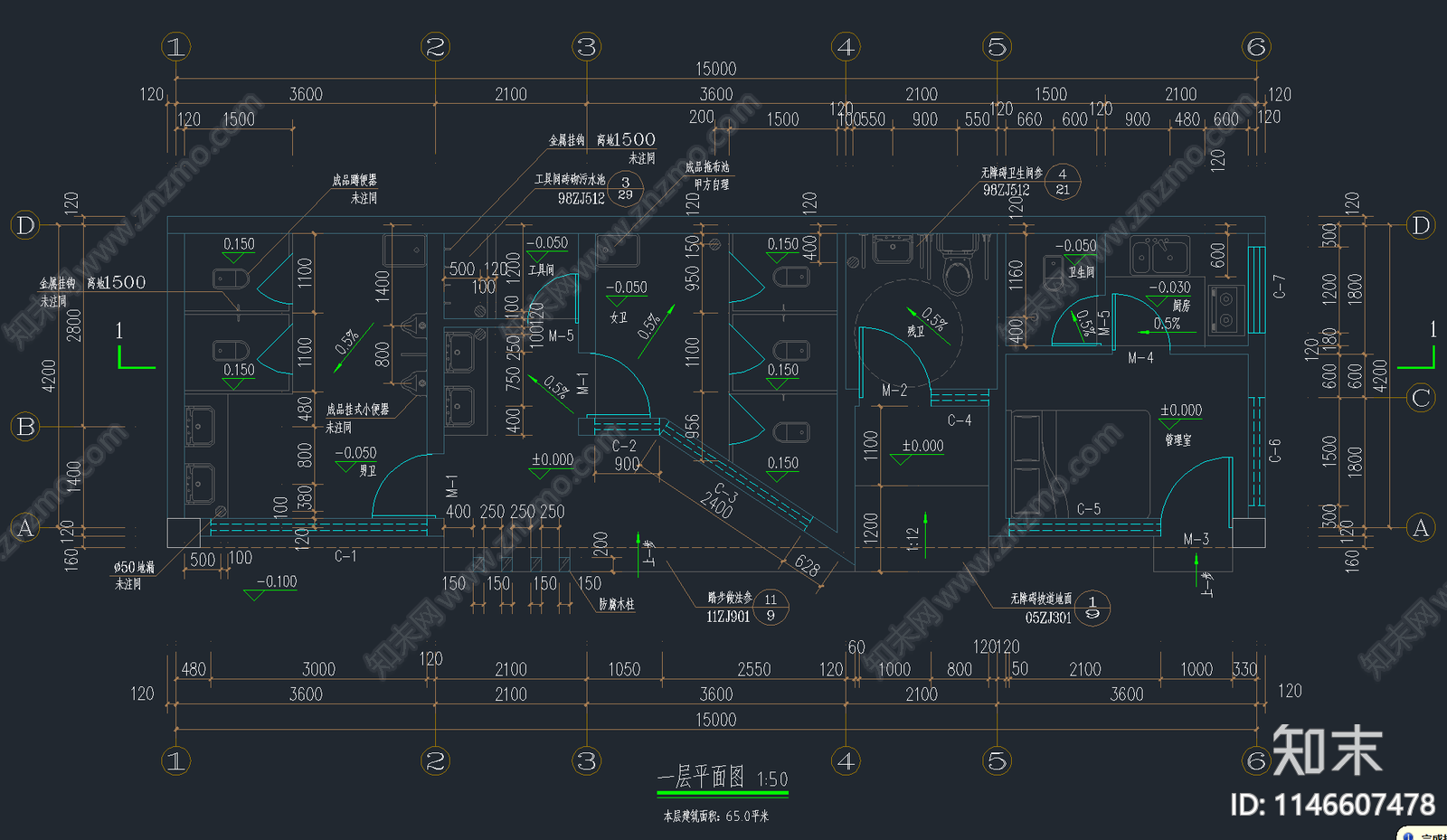
Task: Select the axis bubble labeled C
Action: (1421, 398)
